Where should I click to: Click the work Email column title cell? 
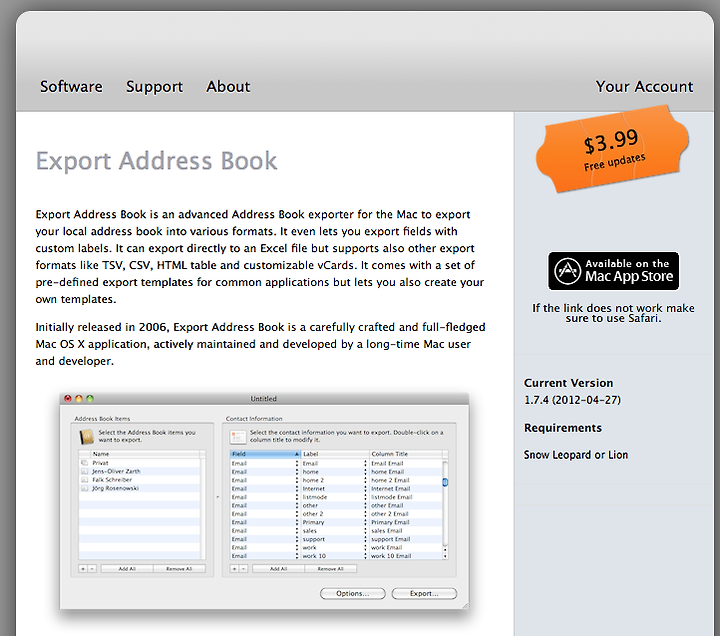406,547
